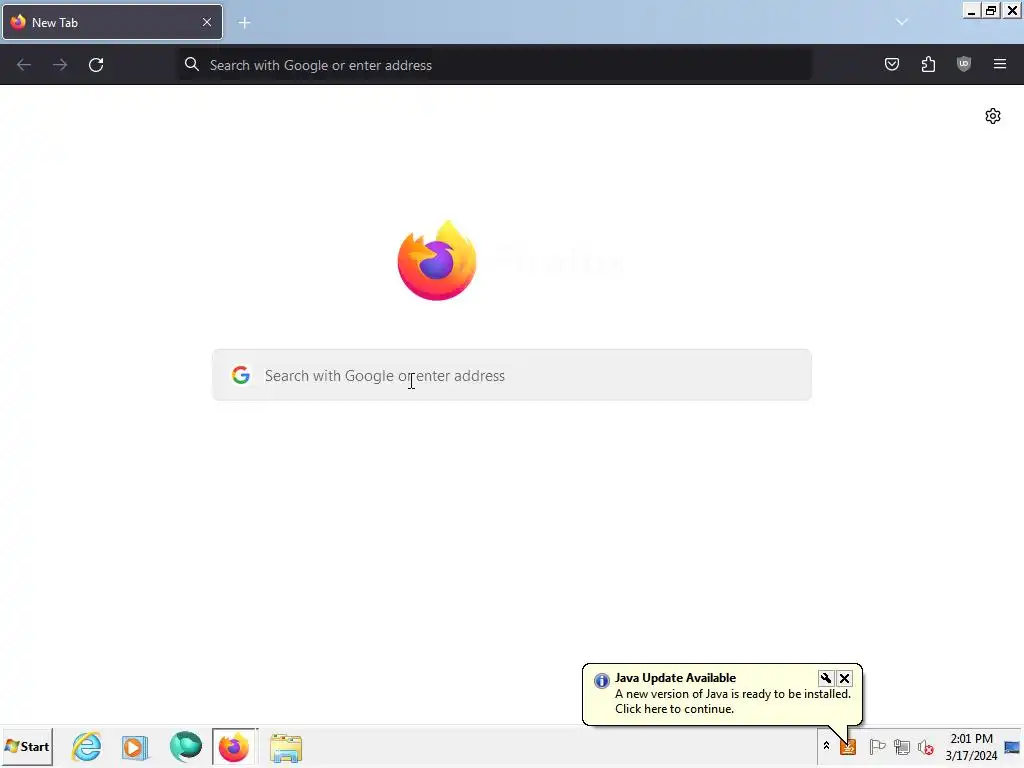Restore down the Firefox window
Image resolution: width=1024 pixels, height=768 pixels.
pos(991,10)
